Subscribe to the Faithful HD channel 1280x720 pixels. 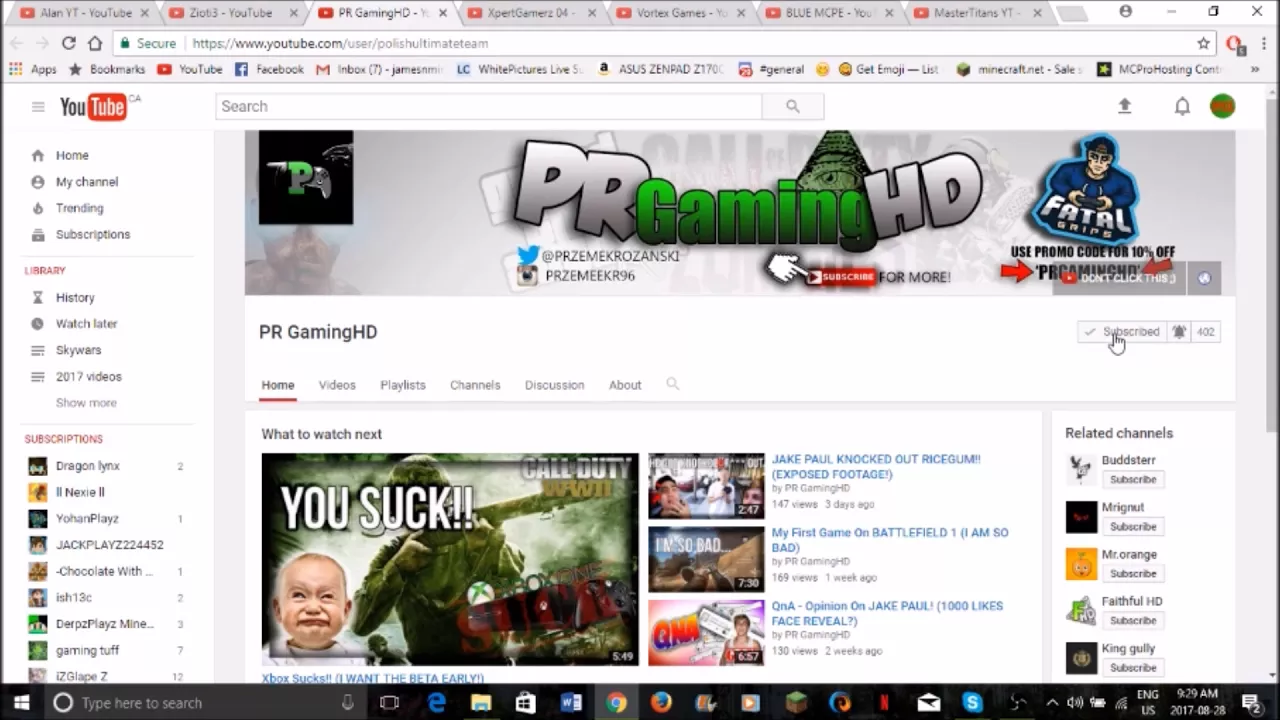pyautogui.click(x=1133, y=621)
